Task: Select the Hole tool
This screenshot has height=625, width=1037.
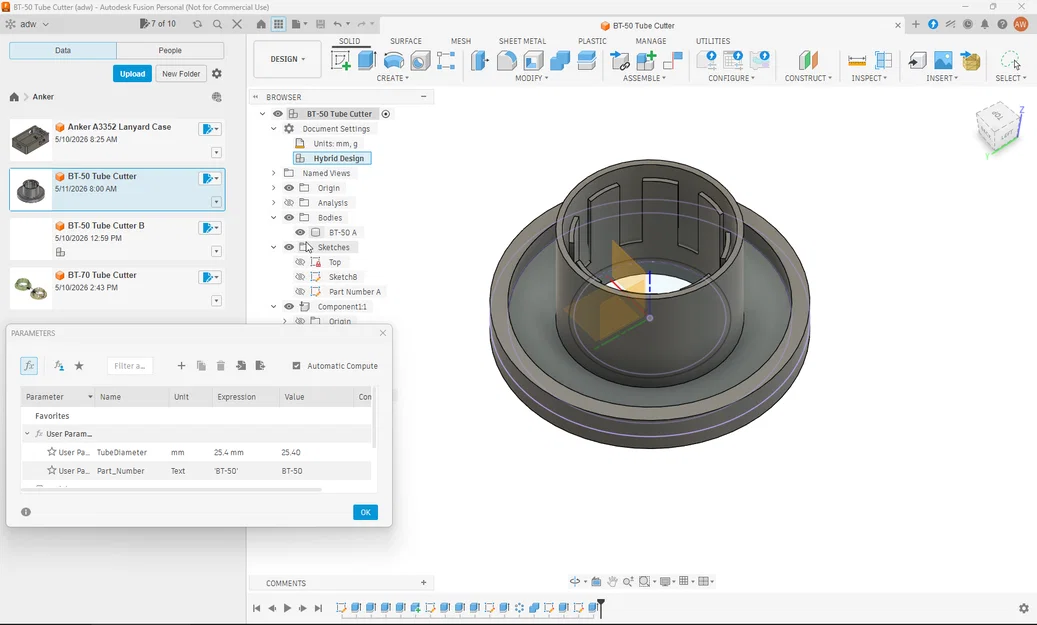Action: pyautogui.click(x=420, y=61)
